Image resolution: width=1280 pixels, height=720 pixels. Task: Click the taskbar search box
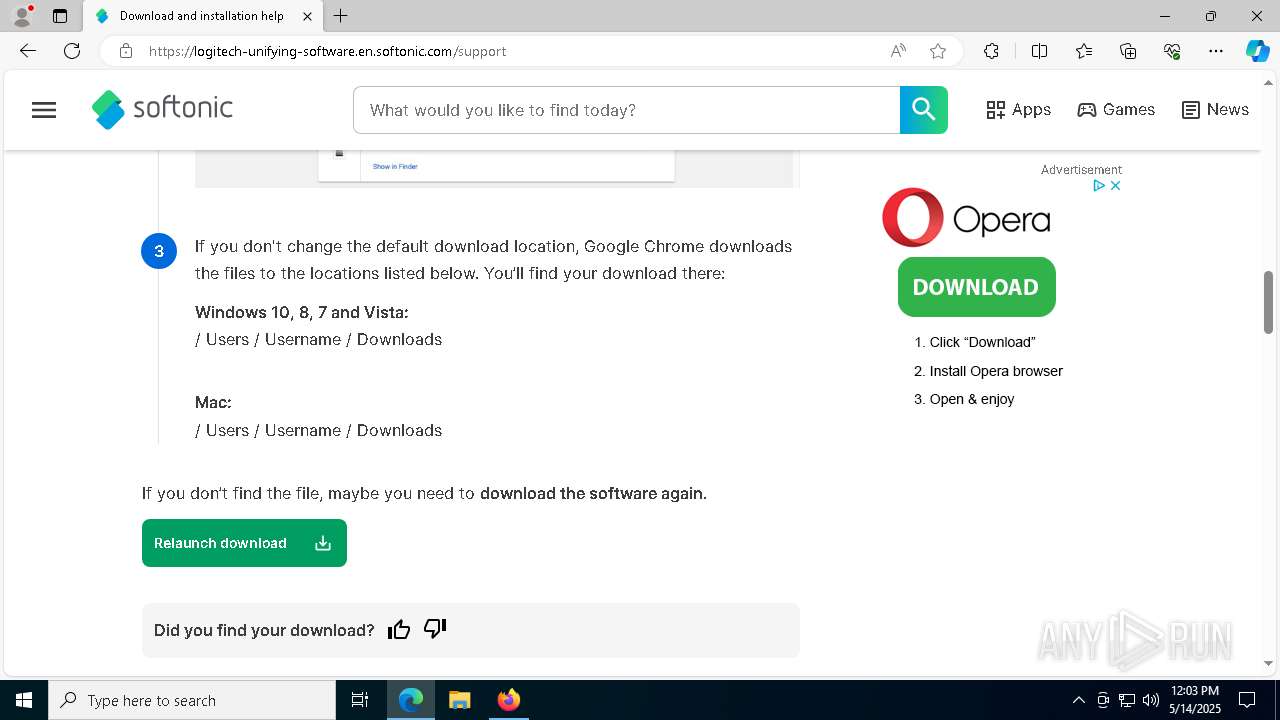pos(192,700)
